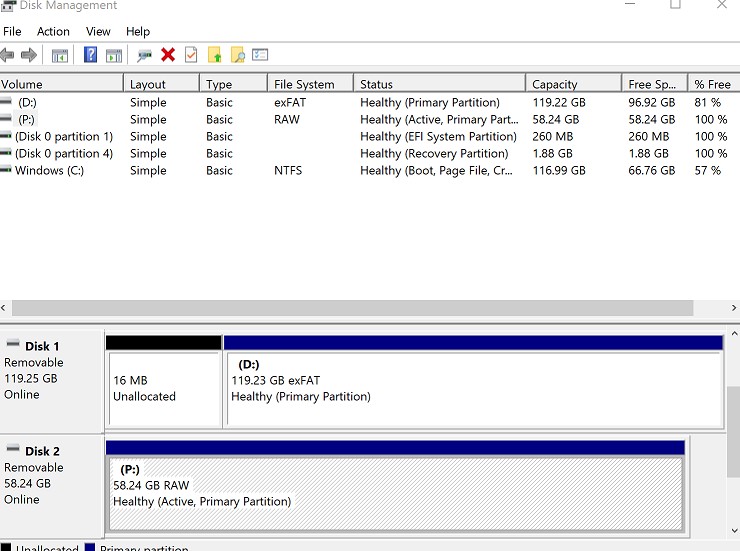Click the folder with green arrow icon

[x=214, y=55]
